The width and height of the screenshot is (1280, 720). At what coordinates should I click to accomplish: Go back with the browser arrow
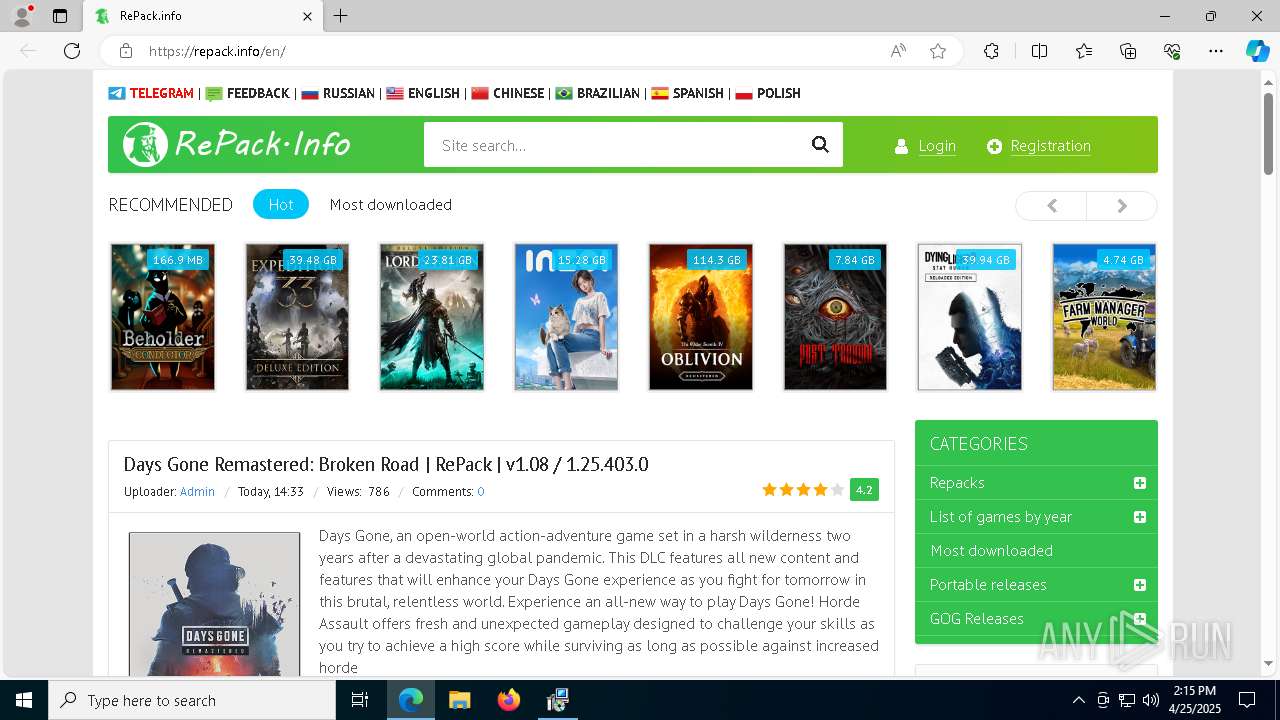pos(28,51)
